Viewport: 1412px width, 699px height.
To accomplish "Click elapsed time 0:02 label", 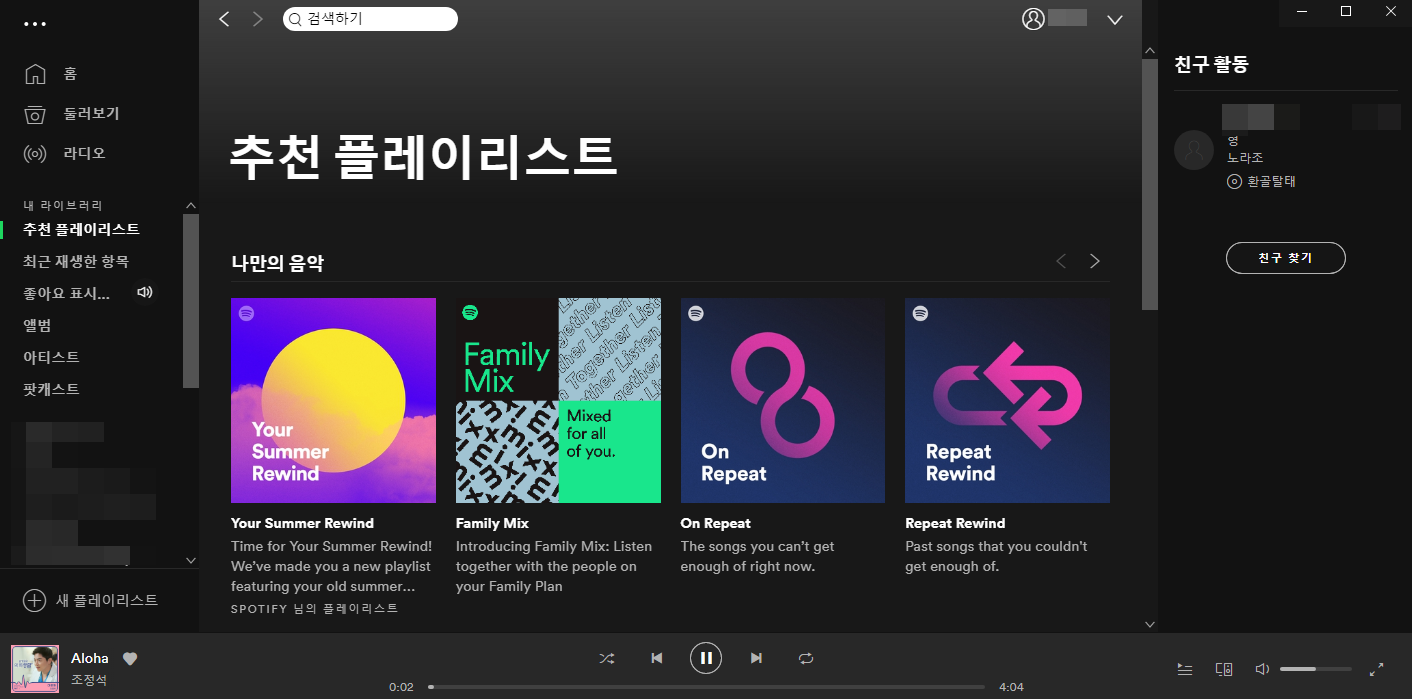I will pyautogui.click(x=401, y=687).
